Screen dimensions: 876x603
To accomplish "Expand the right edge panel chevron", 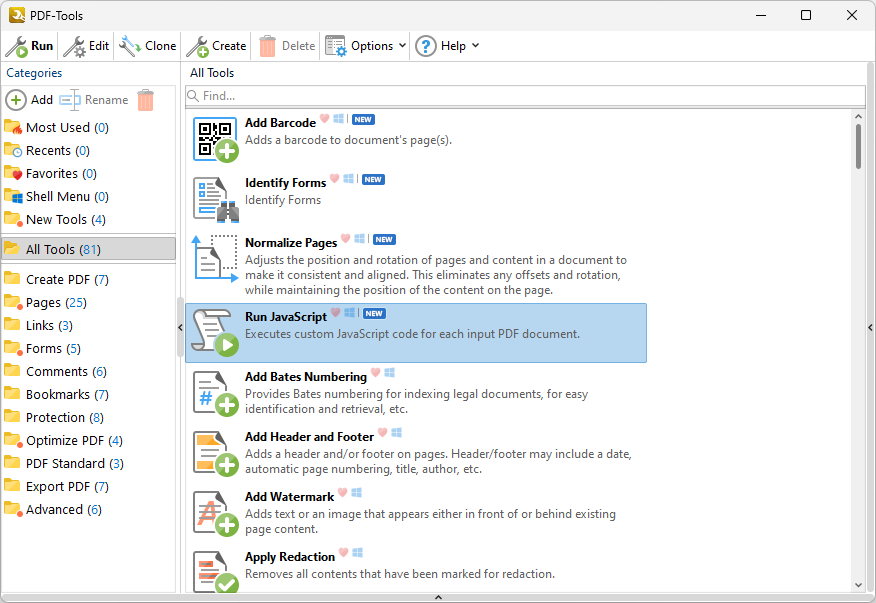I will coord(869,326).
